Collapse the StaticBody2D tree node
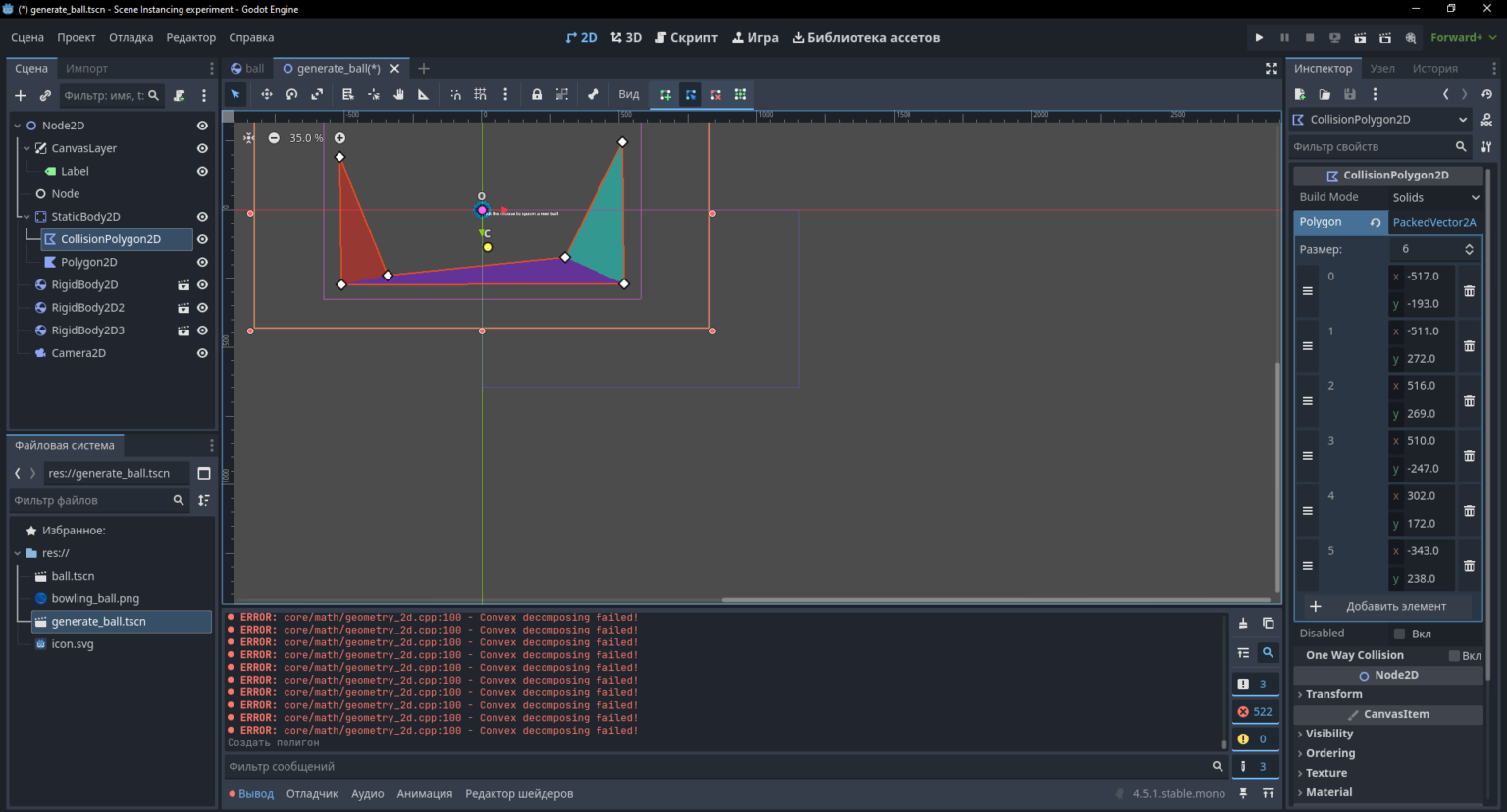Screen dimensions: 1507x812 26,217
